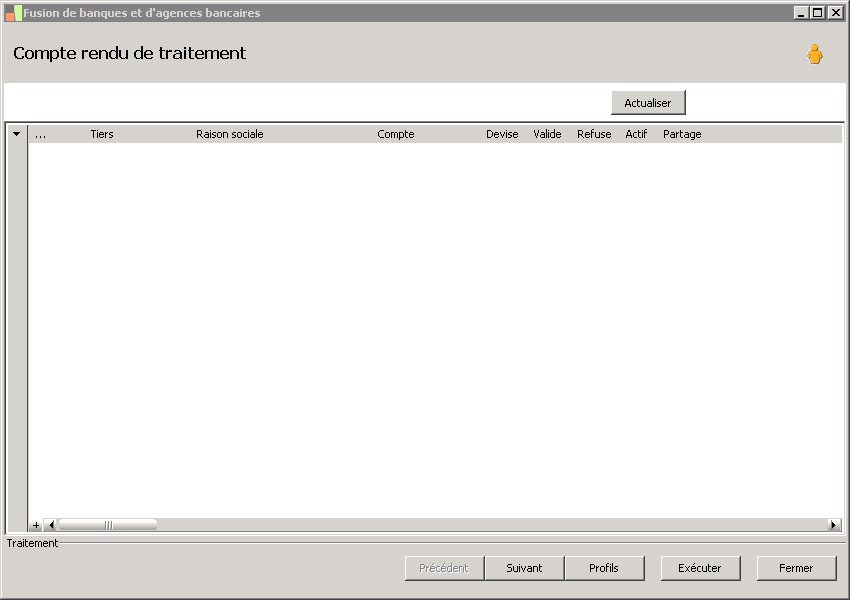Click the orange user figure icon
Screen dimensions: 850x600
click(814, 54)
